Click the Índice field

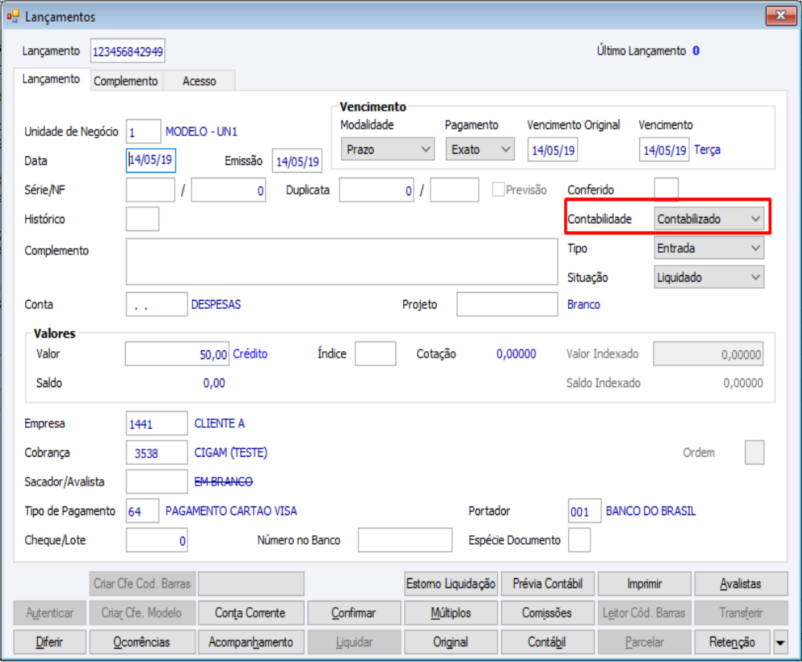tap(375, 354)
